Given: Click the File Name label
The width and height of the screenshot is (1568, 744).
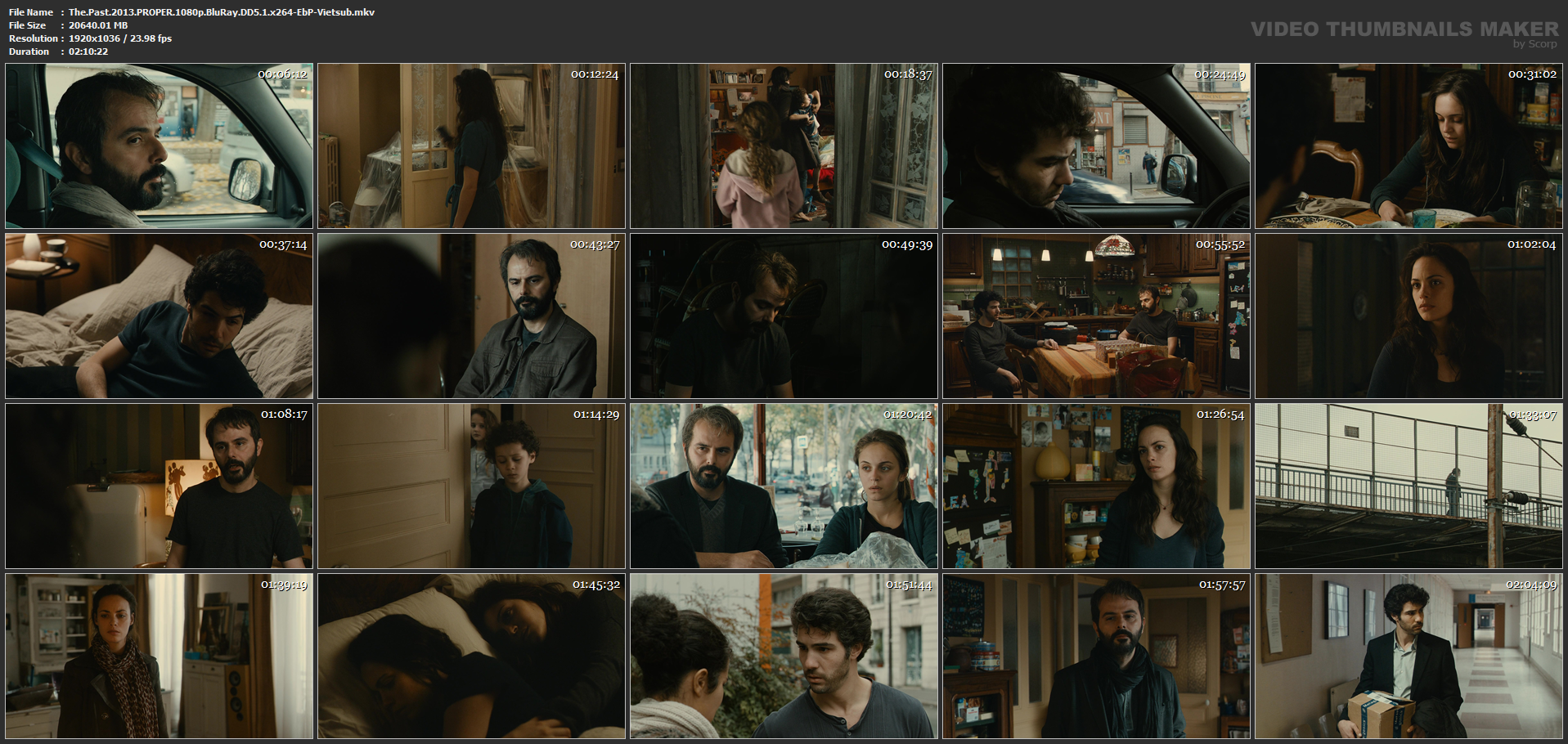Looking at the screenshot, I should pos(31,12).
